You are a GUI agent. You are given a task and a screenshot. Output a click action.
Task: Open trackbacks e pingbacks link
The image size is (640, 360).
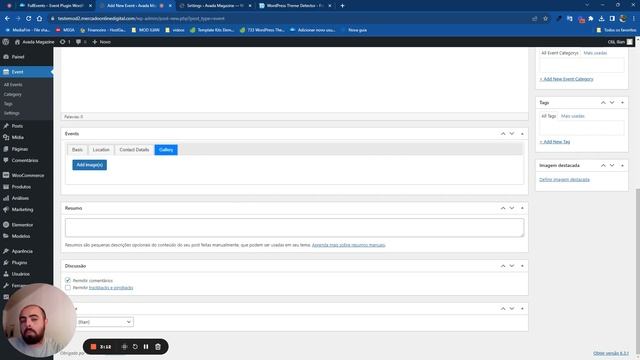(x=111, y=288)
